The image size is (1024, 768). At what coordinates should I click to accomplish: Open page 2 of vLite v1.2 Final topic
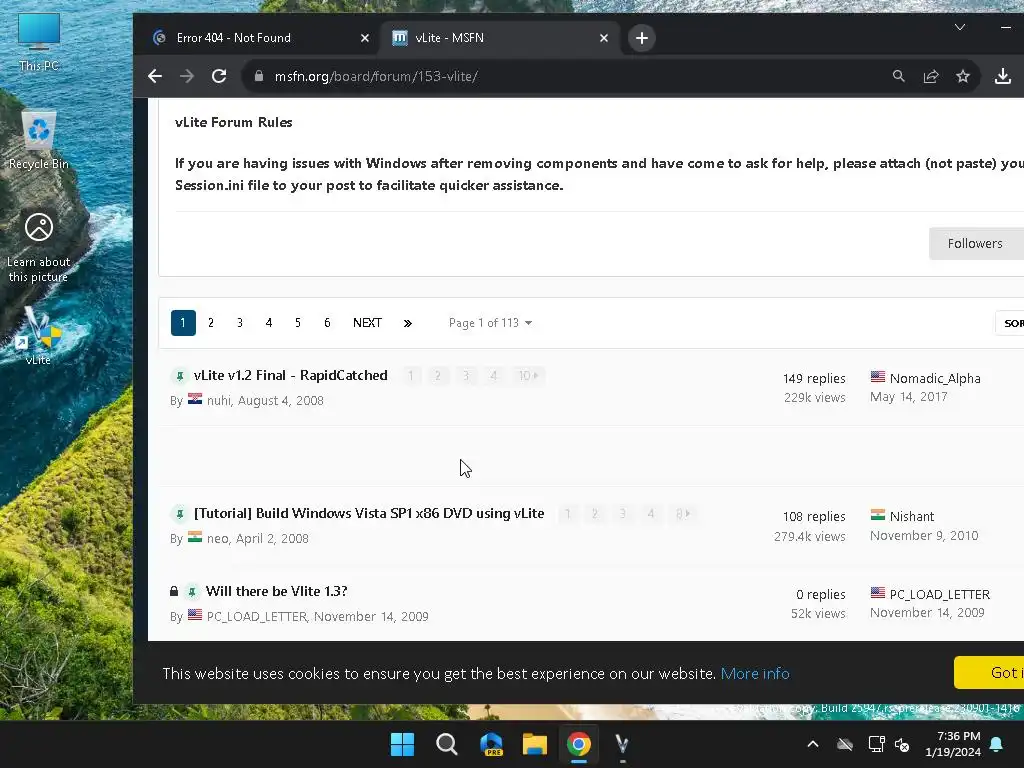438,376
